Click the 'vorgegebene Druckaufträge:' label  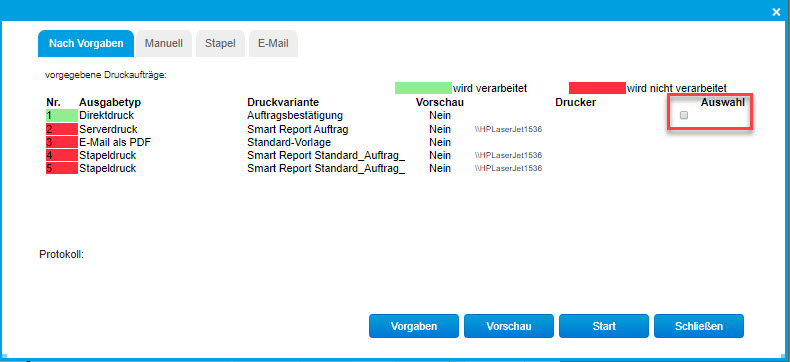tap(106, 76)
